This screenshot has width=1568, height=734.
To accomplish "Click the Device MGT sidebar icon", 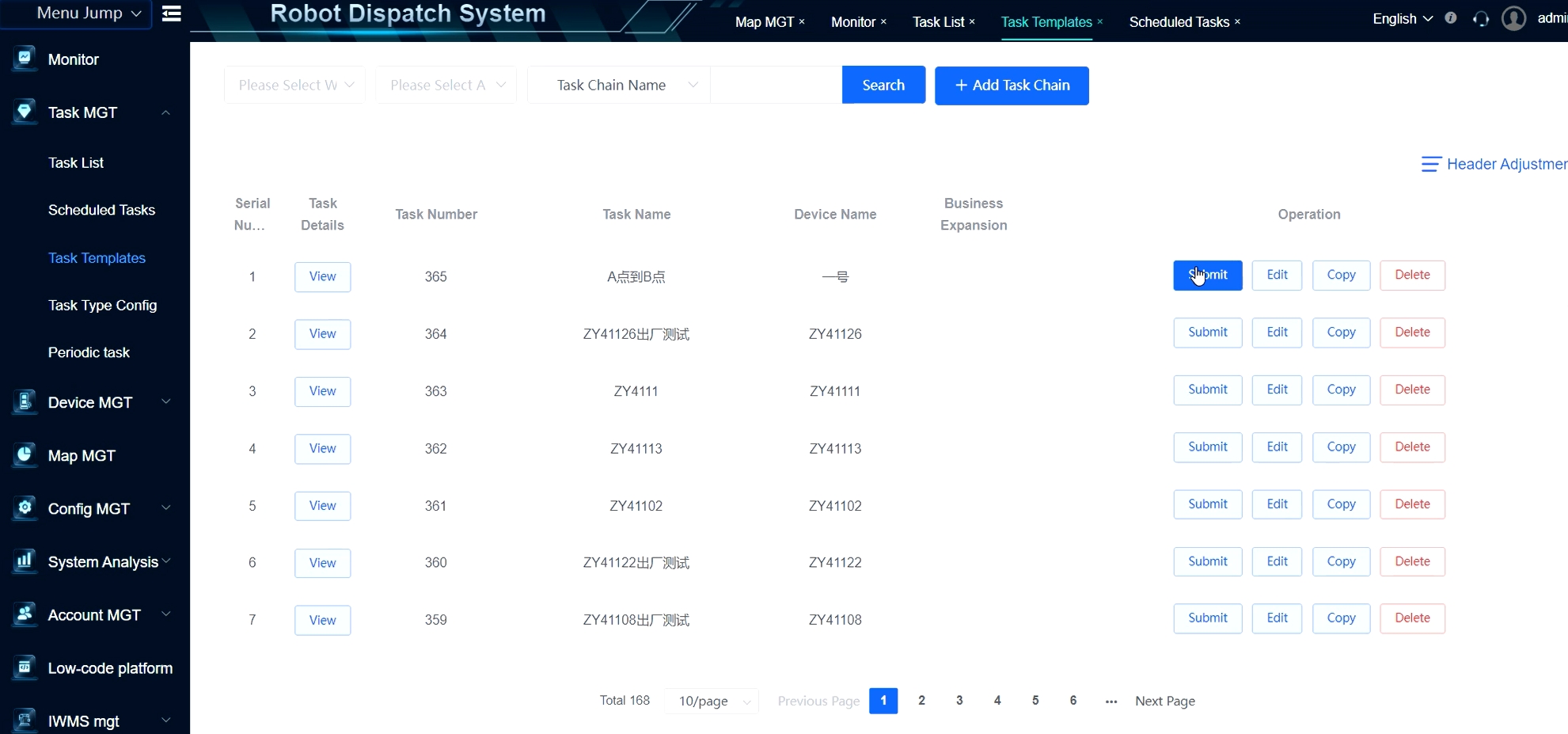I will click(25, 401).
